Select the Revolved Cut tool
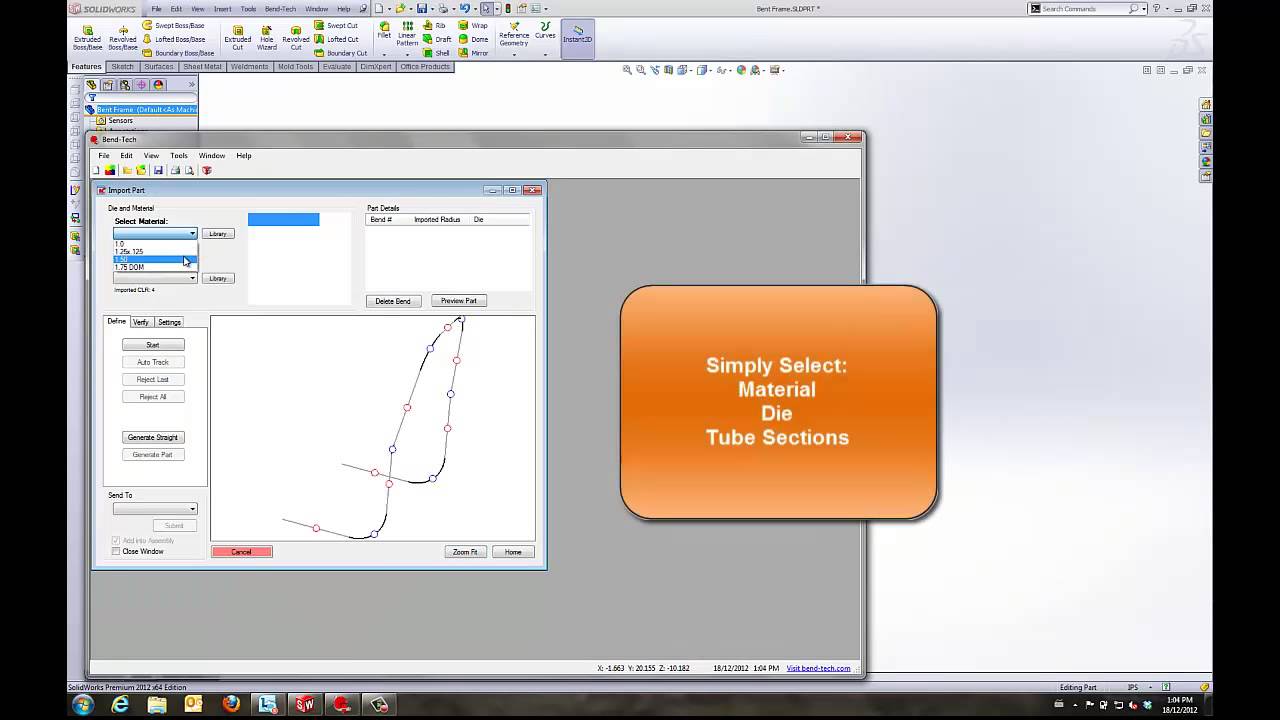Image resolution: width=1280 pixels, height=720 pixels. (296, 38)
